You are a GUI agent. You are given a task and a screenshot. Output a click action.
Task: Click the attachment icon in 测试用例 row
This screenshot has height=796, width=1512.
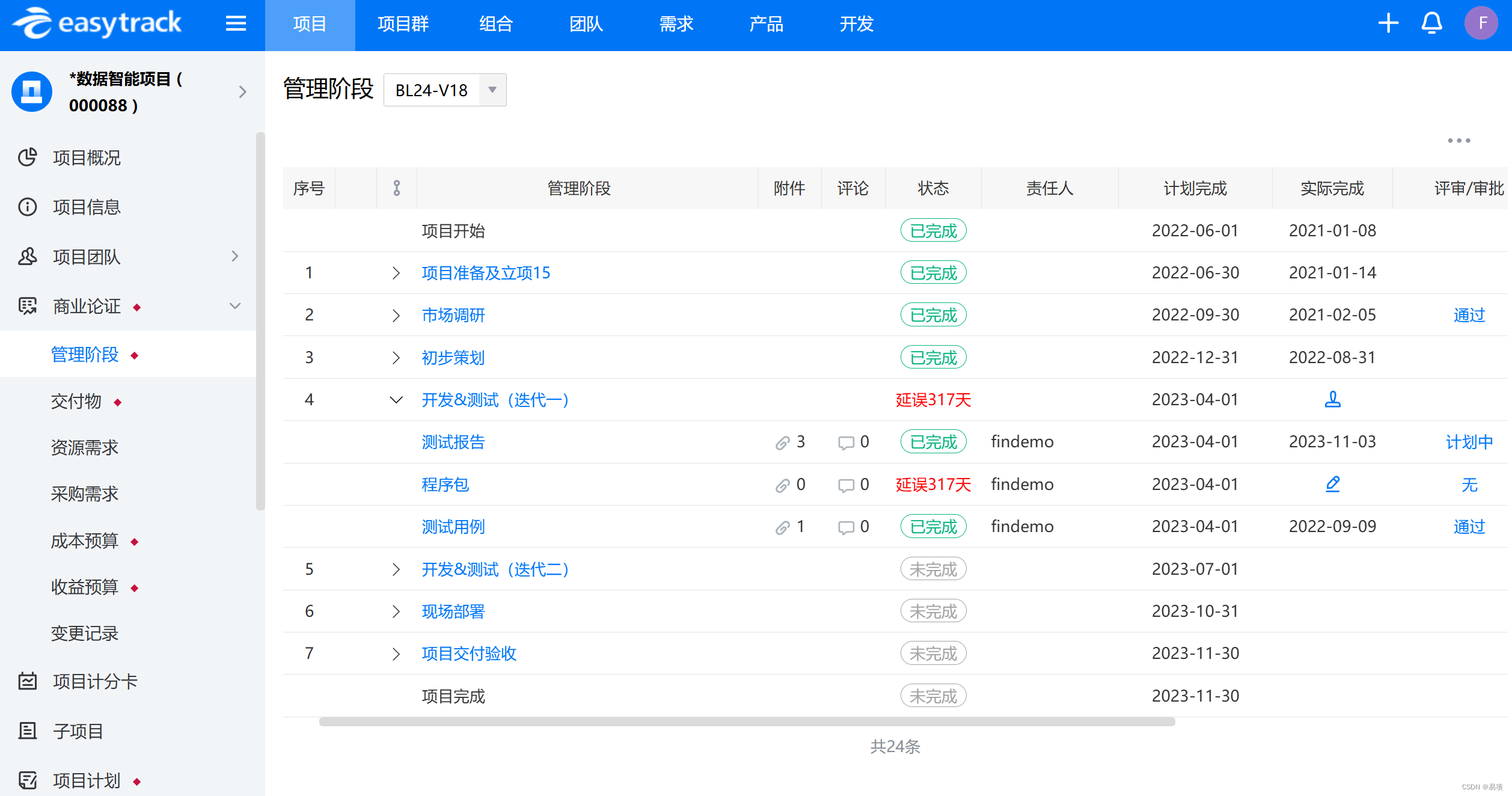coord(782,528)
